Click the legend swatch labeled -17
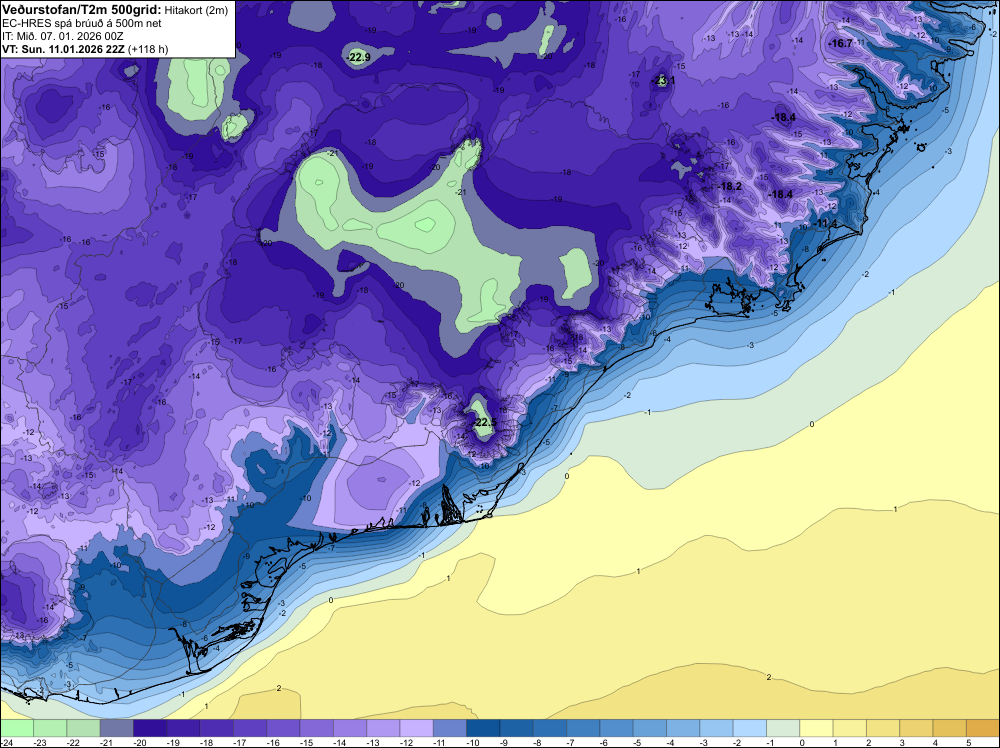1000x748 pixels. point(250,728)
